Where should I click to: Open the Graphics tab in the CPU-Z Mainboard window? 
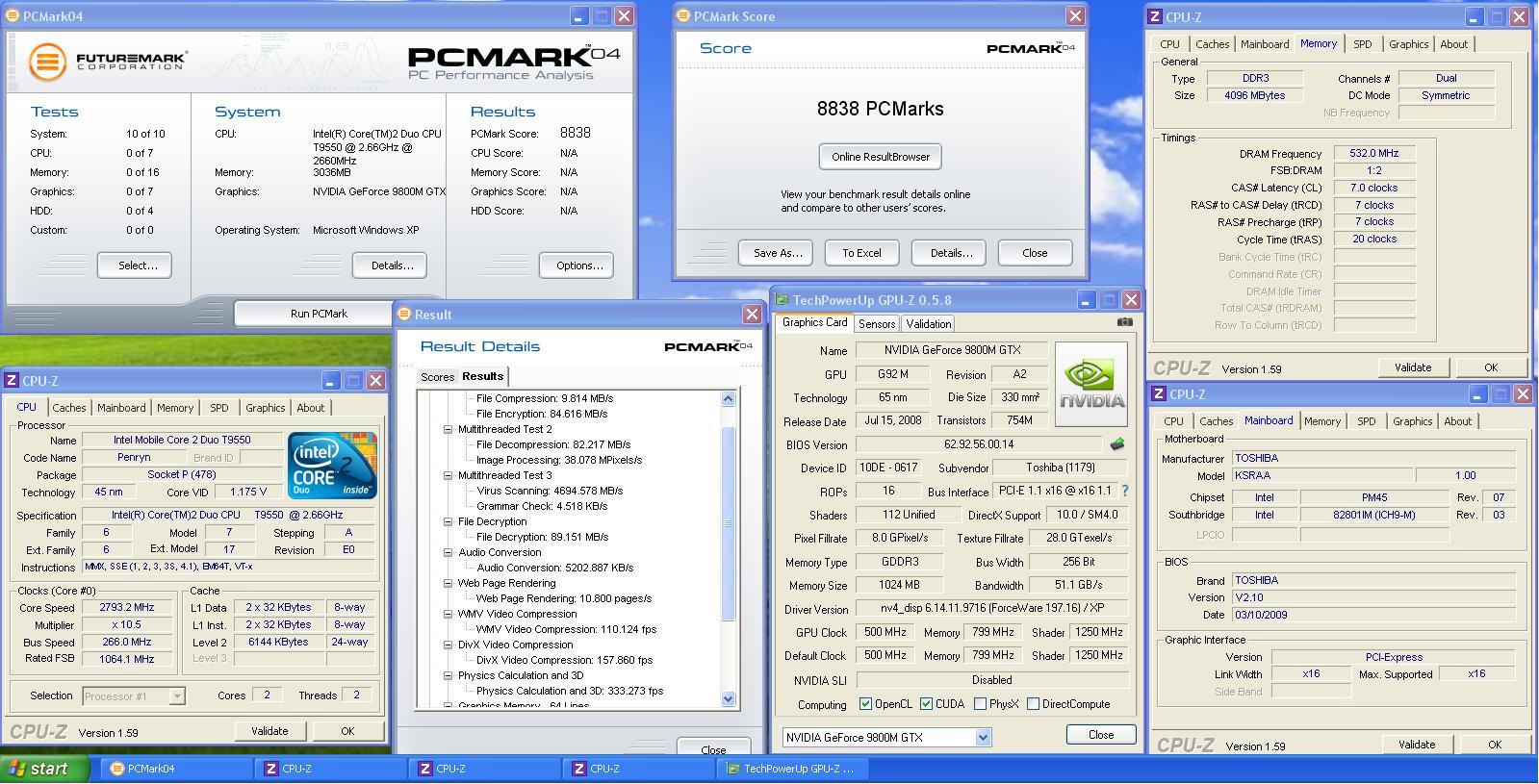(x=1412, y=421)
